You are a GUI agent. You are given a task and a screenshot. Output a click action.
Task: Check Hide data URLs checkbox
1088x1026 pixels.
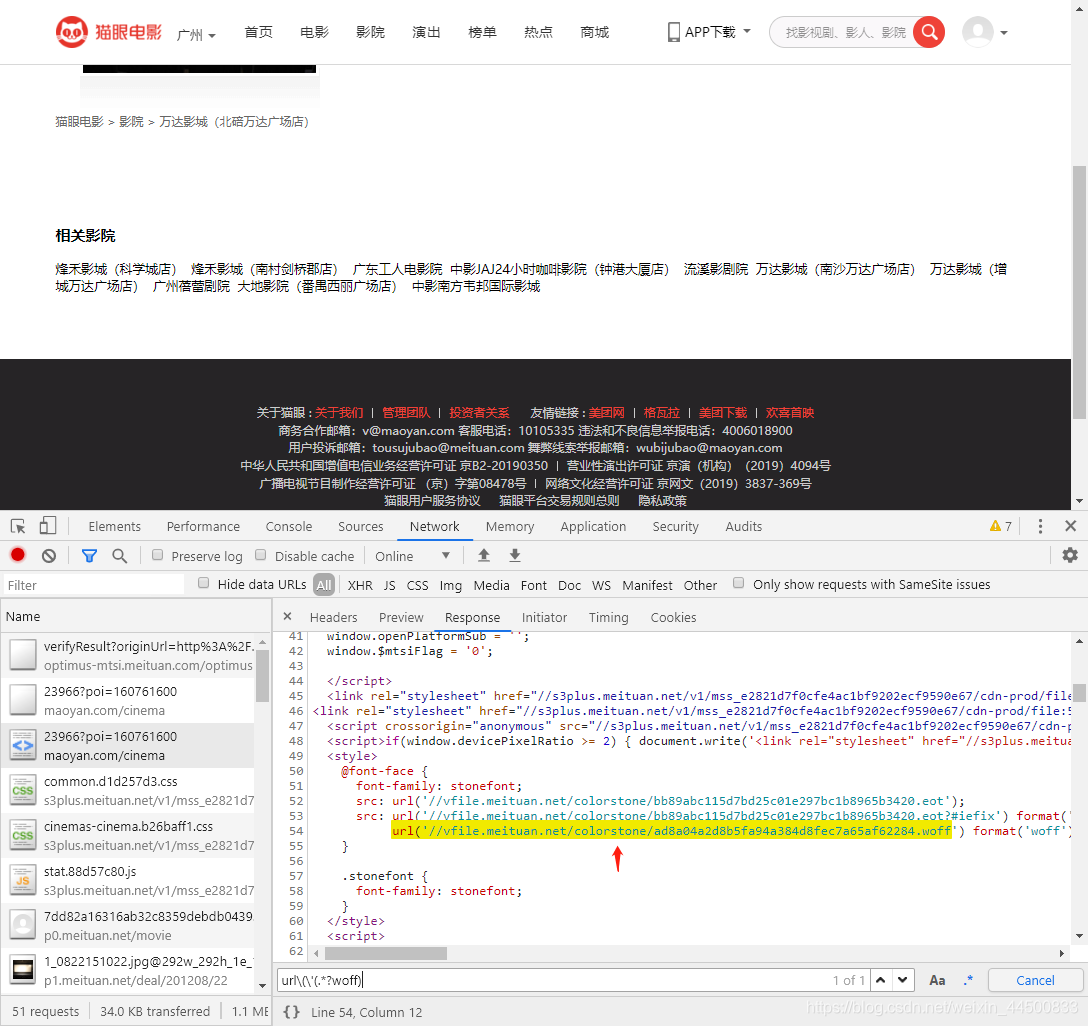(203, 583)
